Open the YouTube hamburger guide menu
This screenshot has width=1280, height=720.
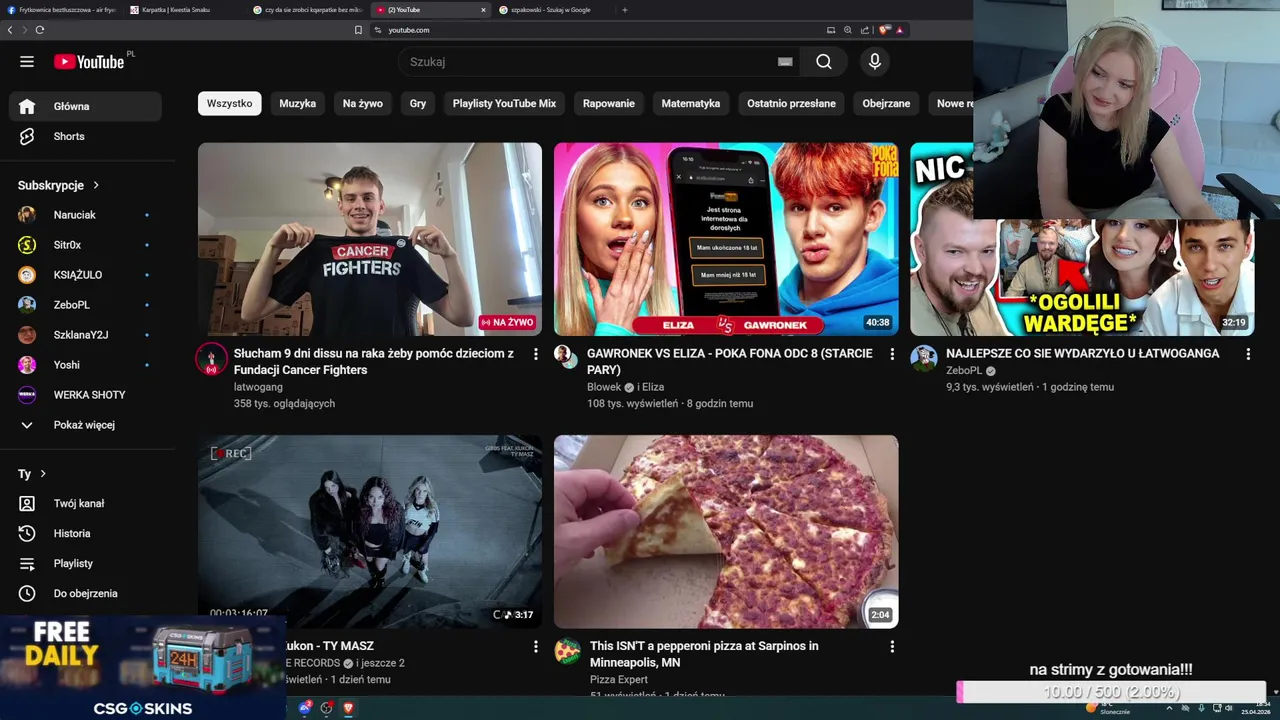pos(27,62)
